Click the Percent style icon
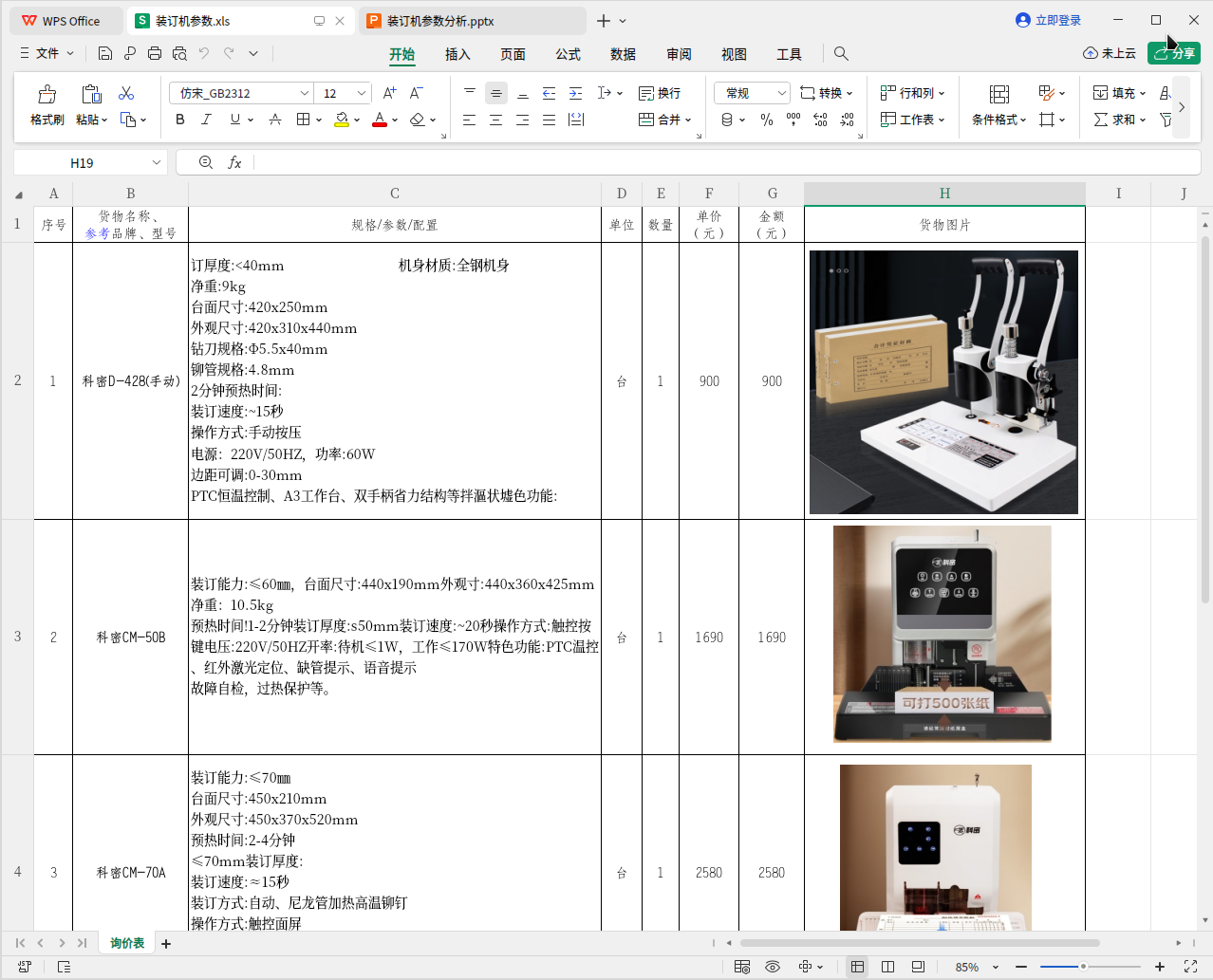 767,120
